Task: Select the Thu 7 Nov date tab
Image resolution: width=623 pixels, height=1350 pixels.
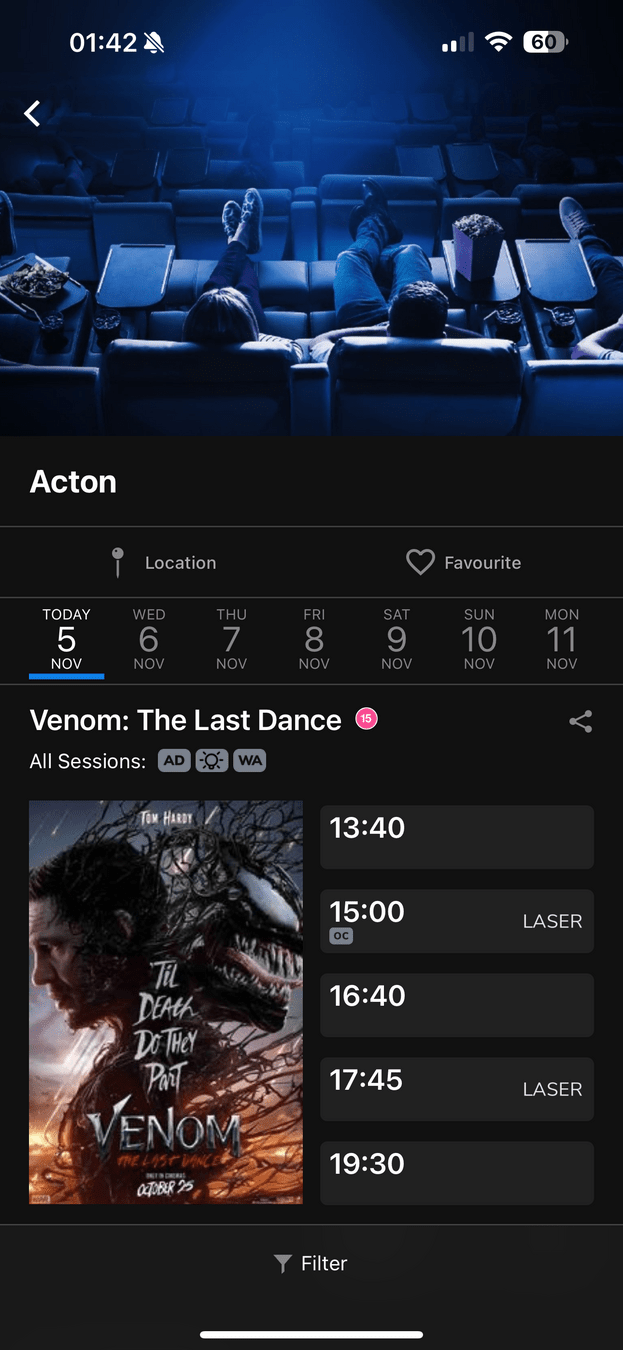Action: pos(231,639)
